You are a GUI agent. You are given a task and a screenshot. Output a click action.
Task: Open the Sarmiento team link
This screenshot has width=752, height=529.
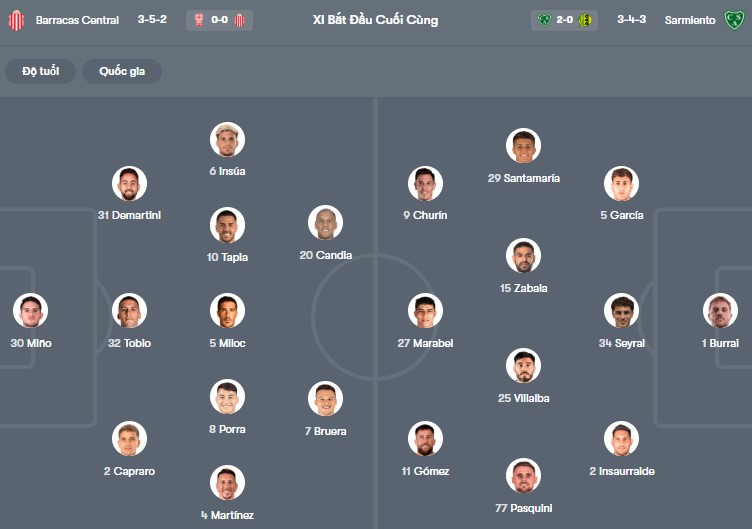[690, 20]
